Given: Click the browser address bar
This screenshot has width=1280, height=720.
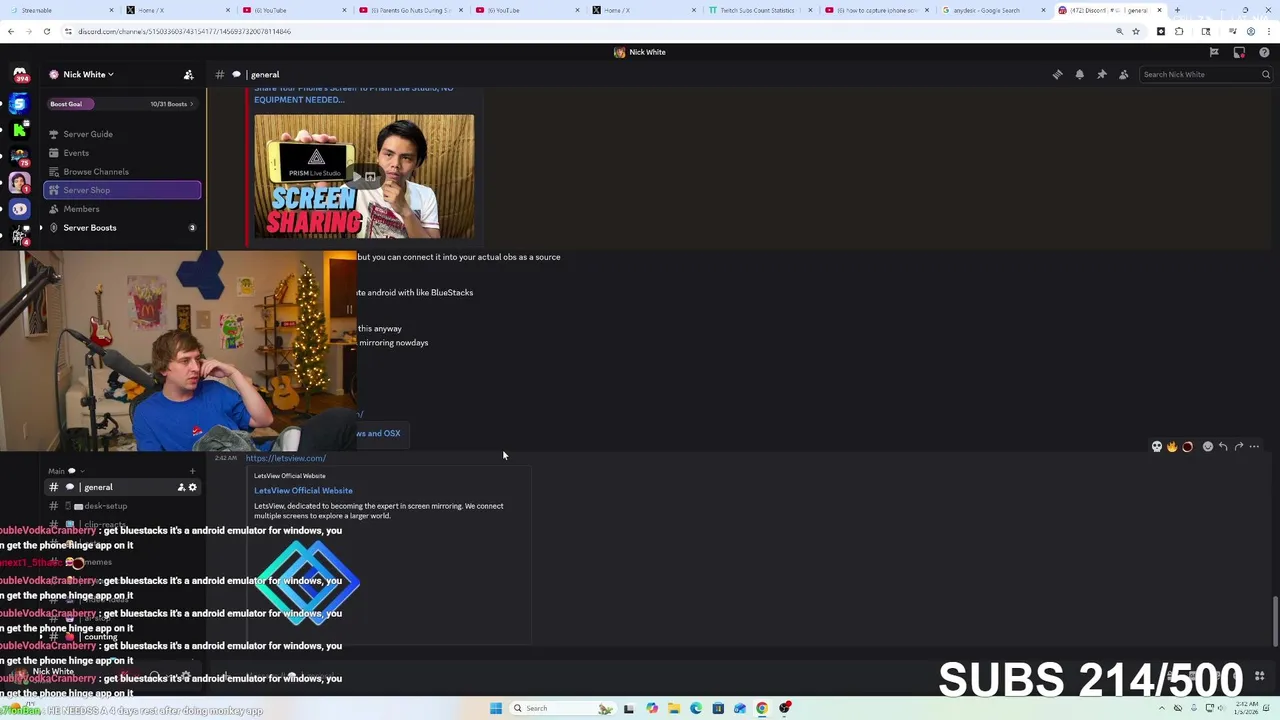Looking at the screenshot, I should (590, 31).
